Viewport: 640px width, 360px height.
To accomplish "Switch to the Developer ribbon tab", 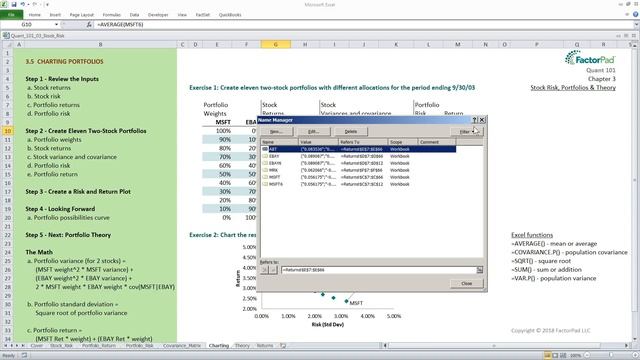I will pyautogui.click(x=158, y=15).
